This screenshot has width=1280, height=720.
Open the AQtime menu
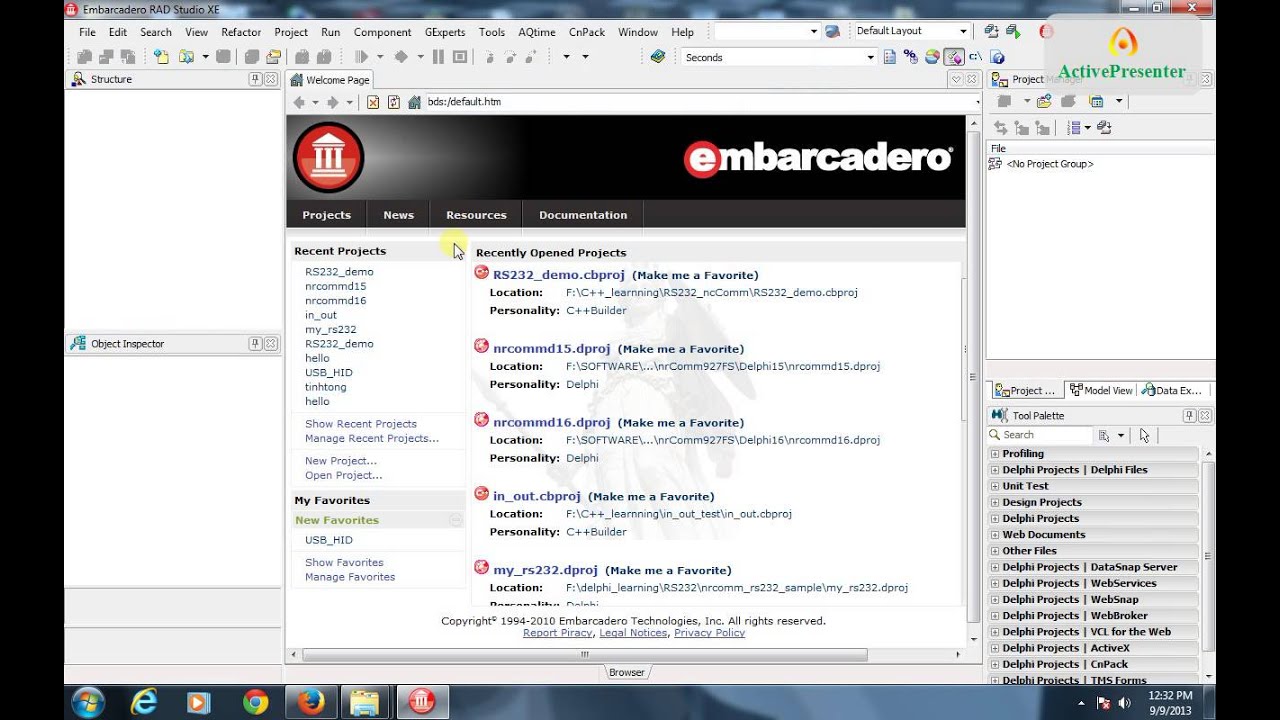tap(536, 32)
